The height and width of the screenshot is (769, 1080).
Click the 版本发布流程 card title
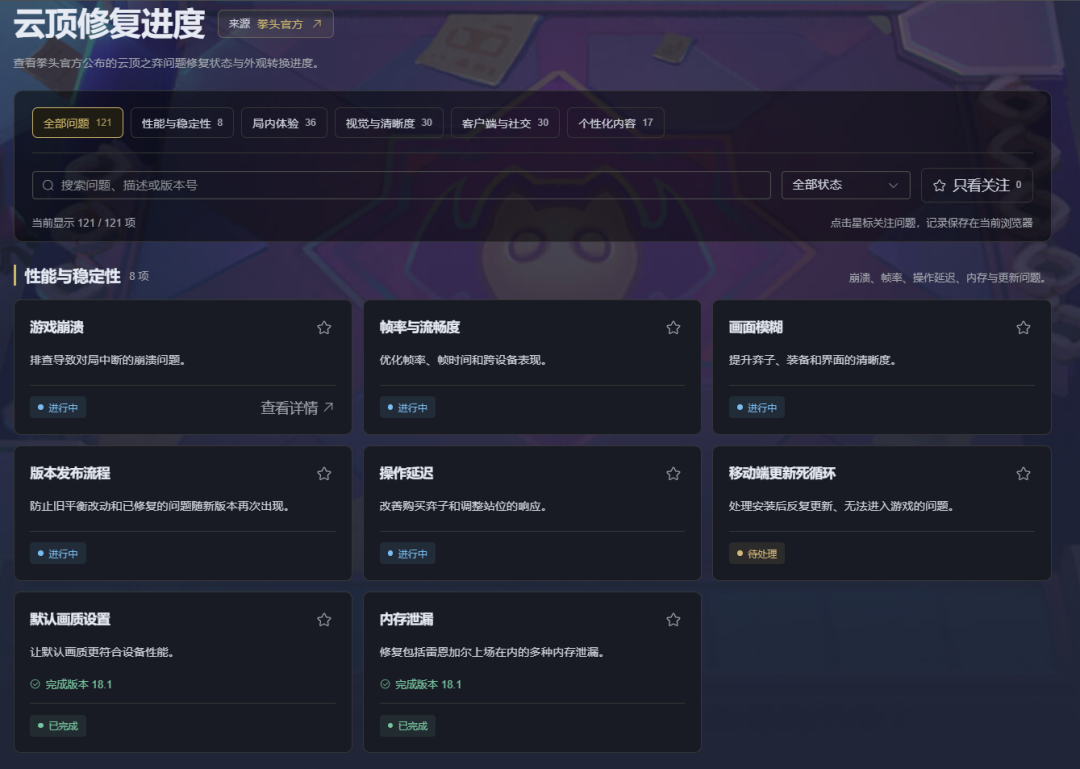coord(70,473)
